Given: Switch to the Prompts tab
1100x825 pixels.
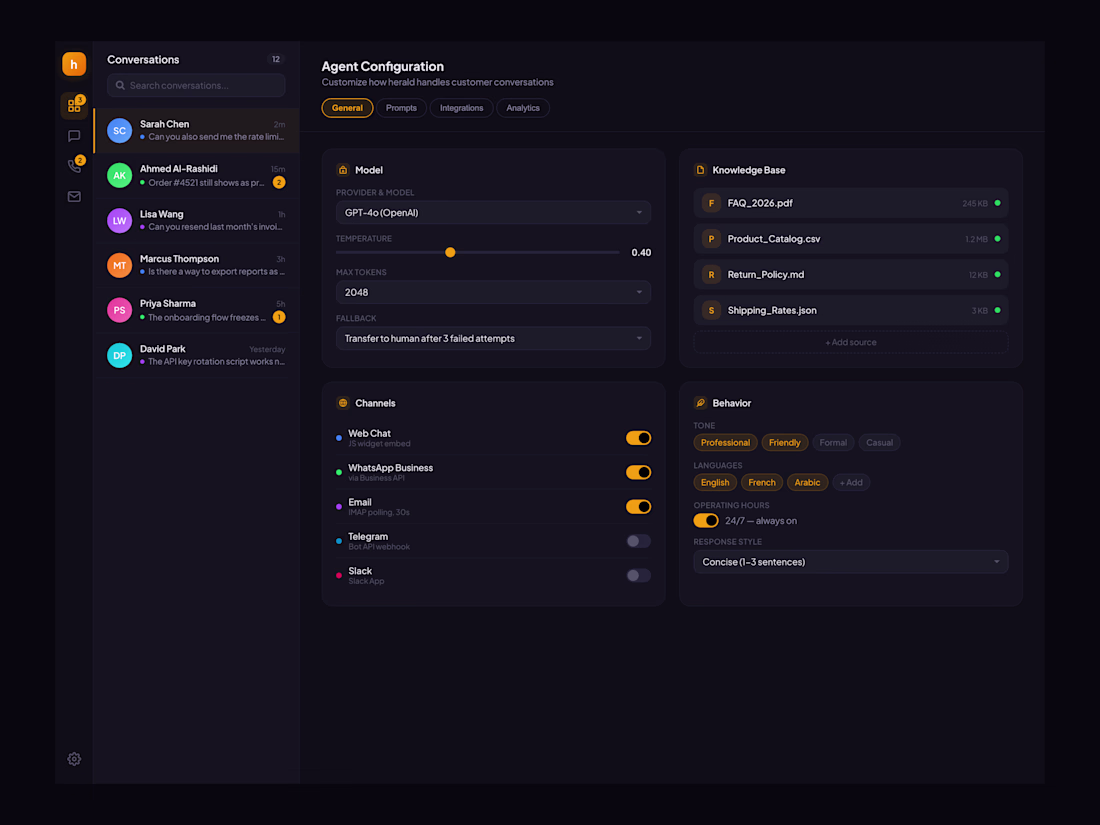Looking at the screenshot, I should [401, 108].
